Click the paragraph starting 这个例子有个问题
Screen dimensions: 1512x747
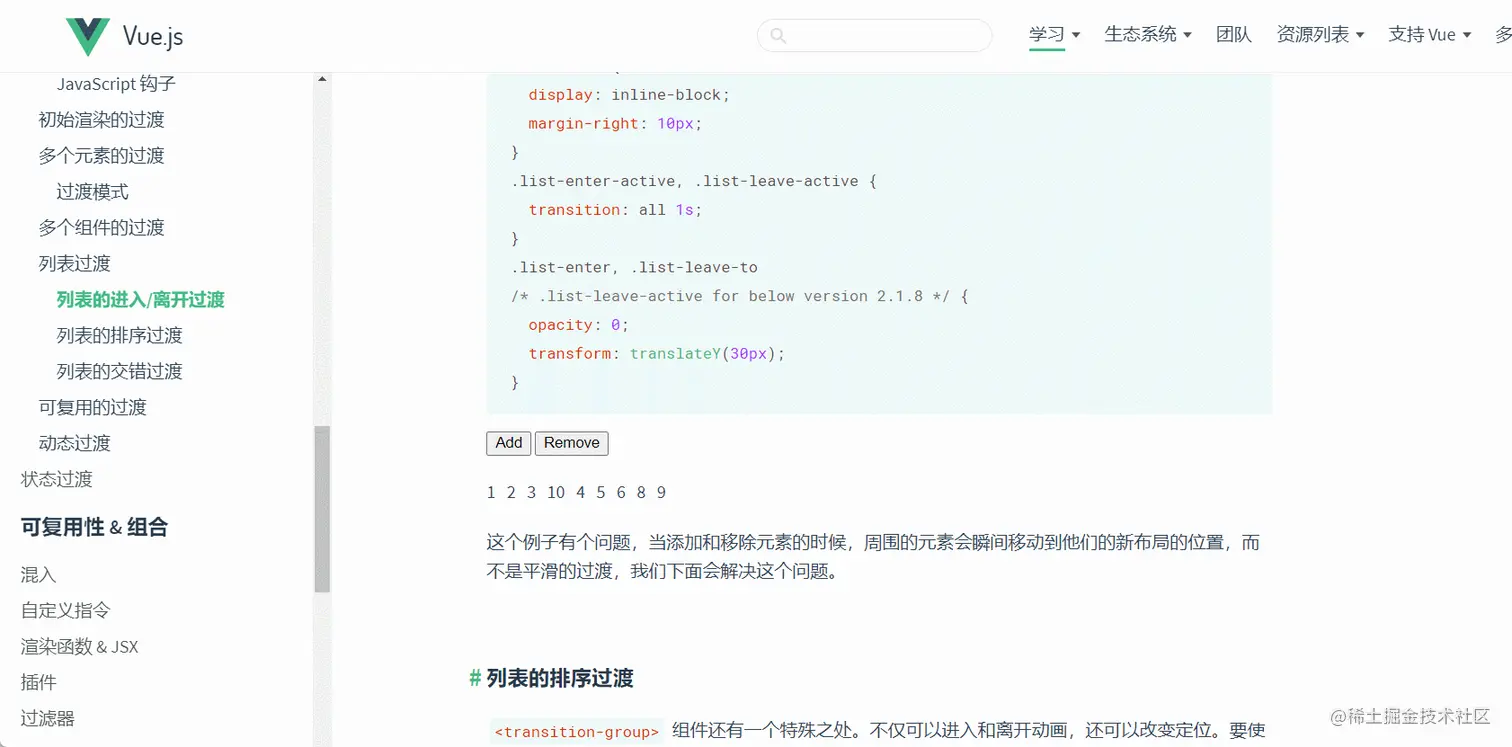873,557
